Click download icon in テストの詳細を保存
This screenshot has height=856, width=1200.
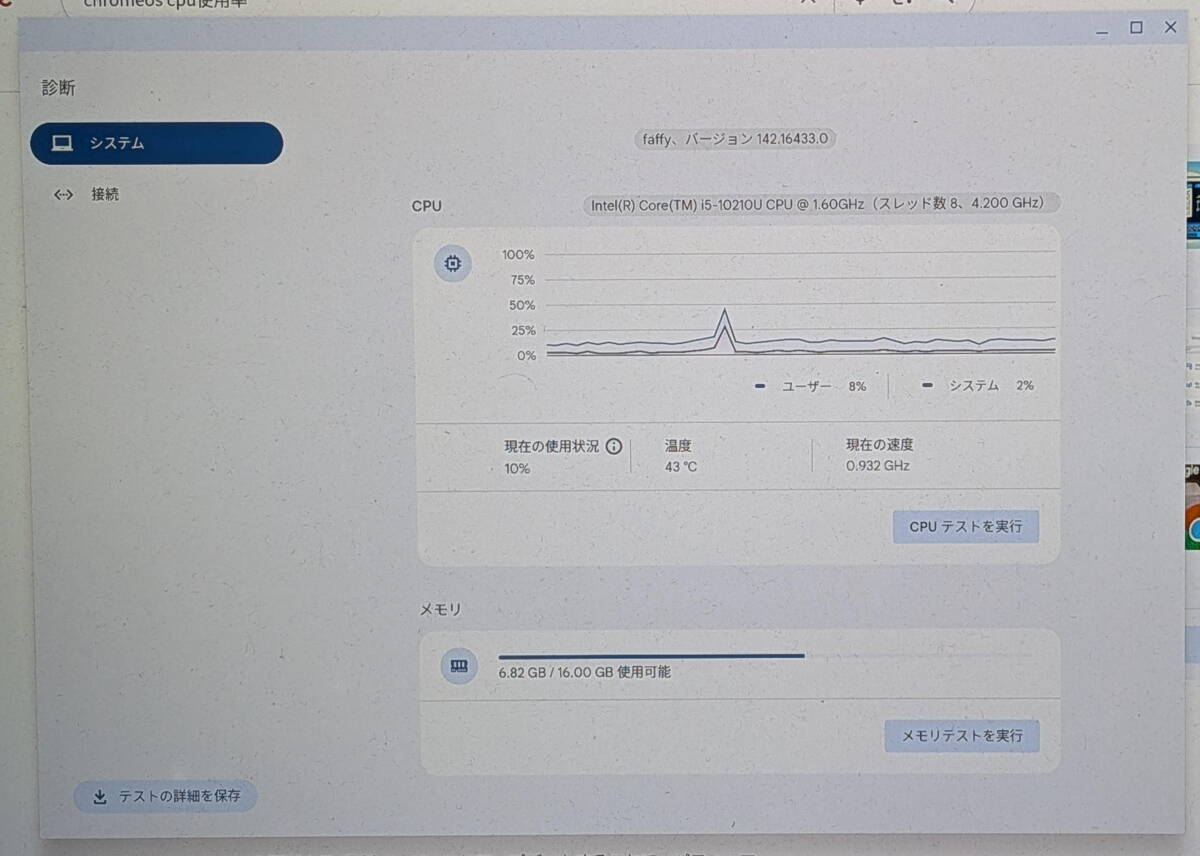click(x=100, y=797)
